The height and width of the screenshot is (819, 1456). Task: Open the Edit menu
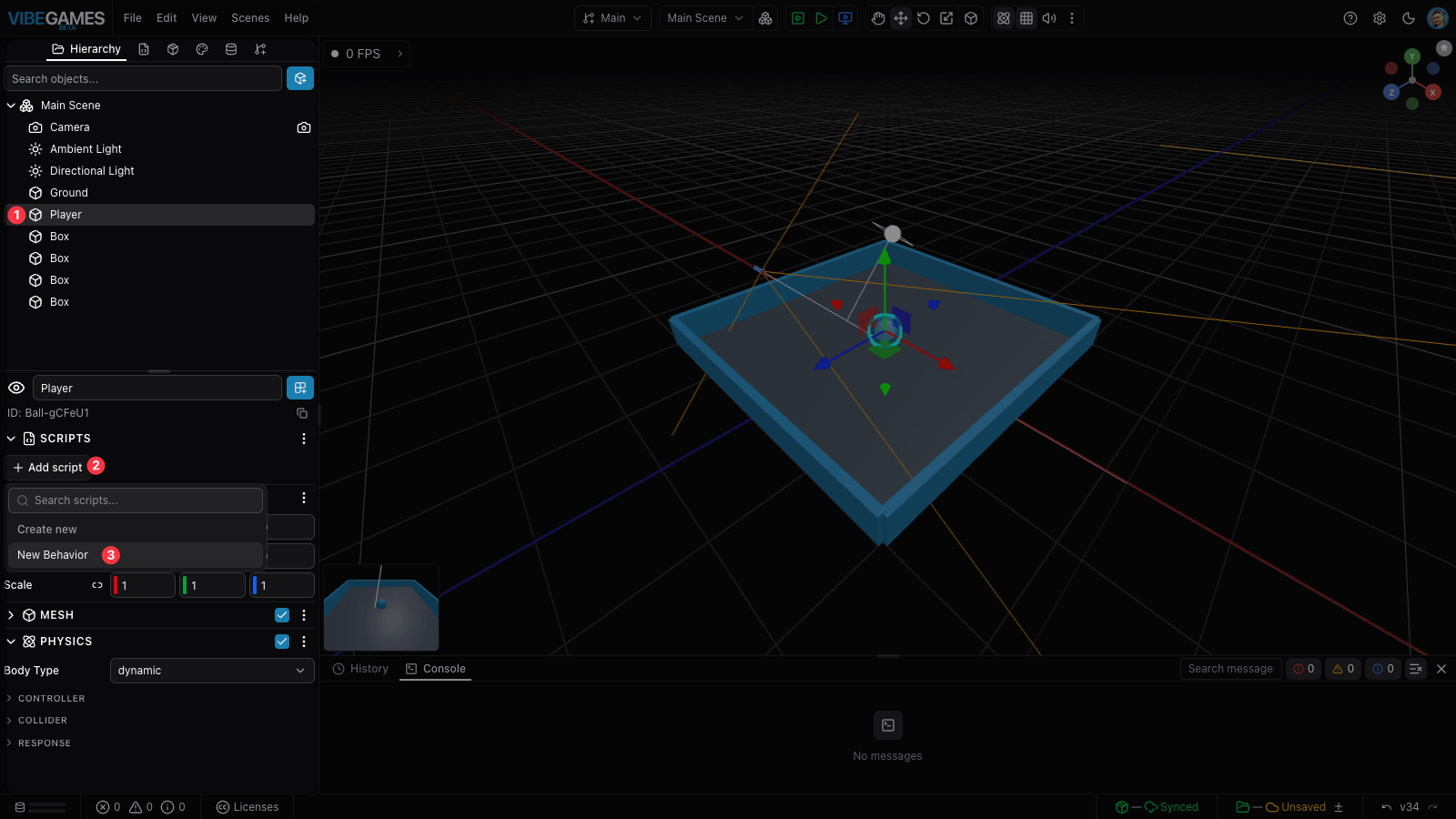(x=167, y=18)
